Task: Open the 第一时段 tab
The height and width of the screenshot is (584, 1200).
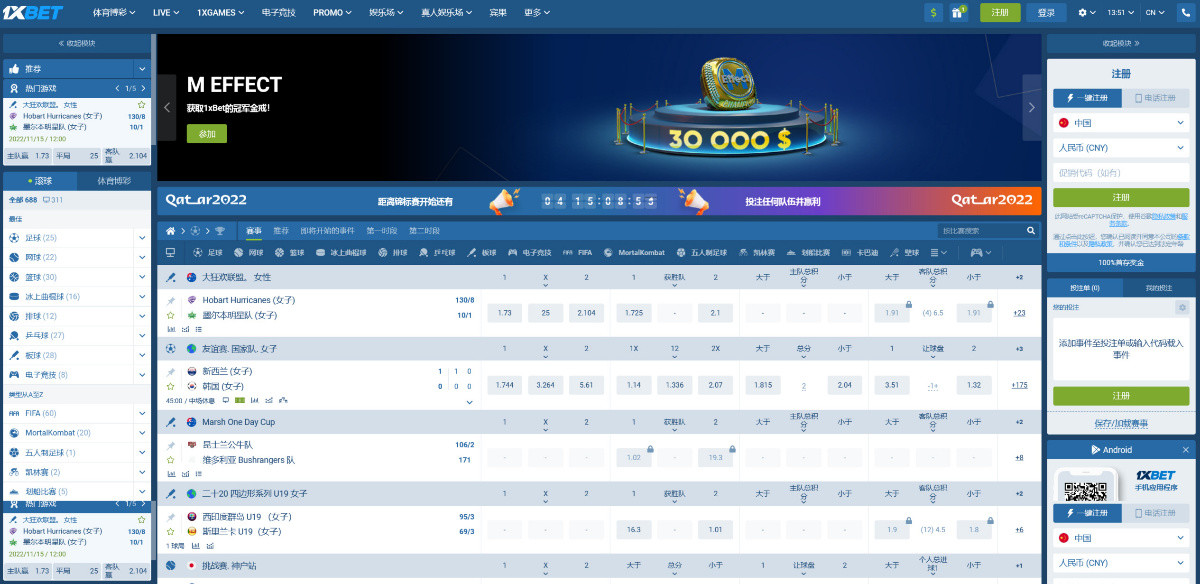Action: point(381,231)
